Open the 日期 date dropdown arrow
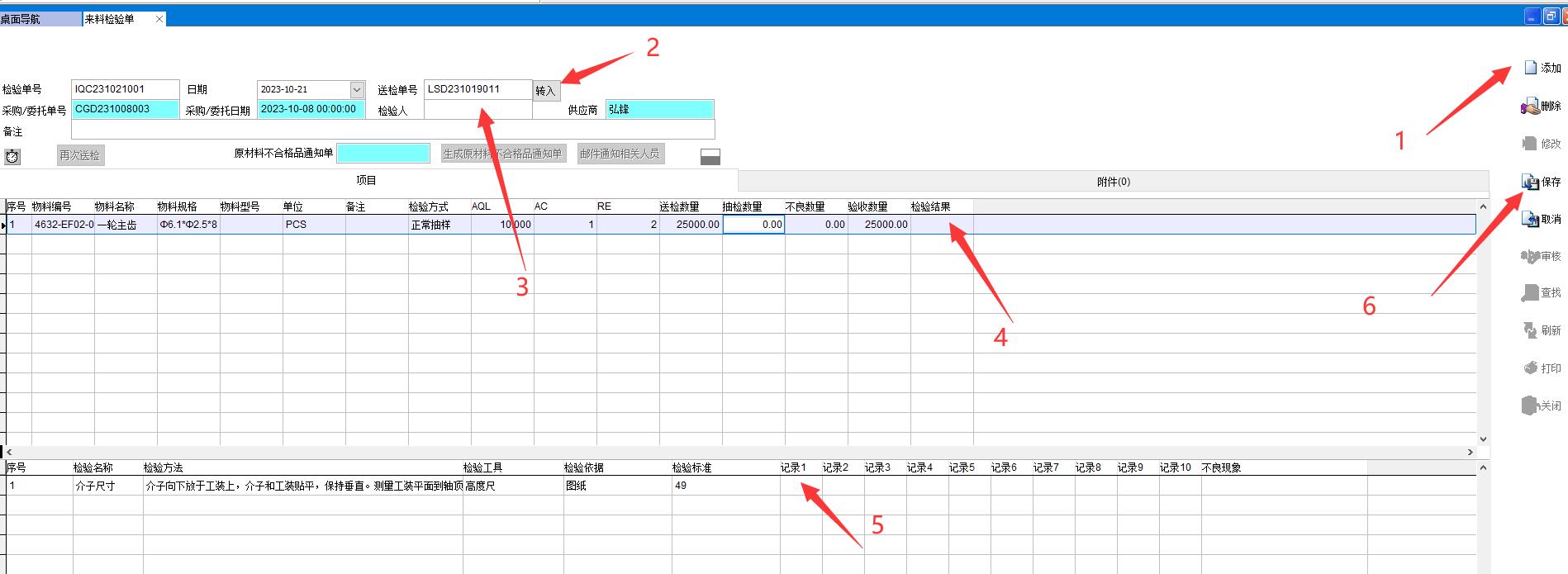The image size is (1568, 574). click(357, 89)
